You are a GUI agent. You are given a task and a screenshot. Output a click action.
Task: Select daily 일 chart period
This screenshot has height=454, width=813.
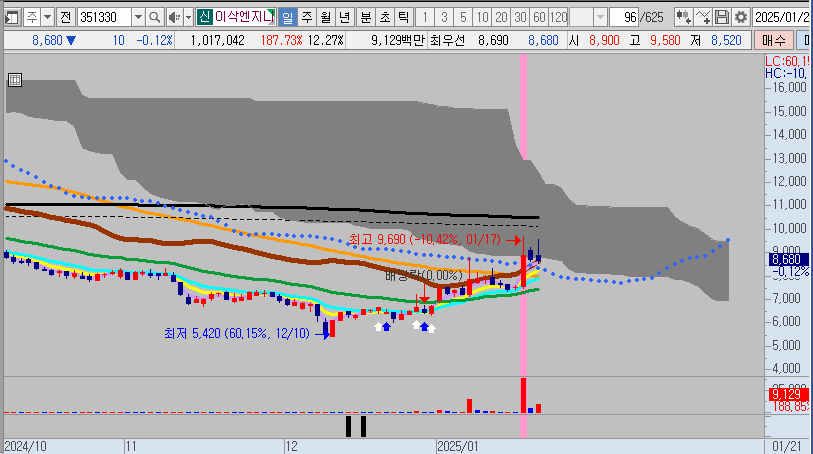pos(287,17)
